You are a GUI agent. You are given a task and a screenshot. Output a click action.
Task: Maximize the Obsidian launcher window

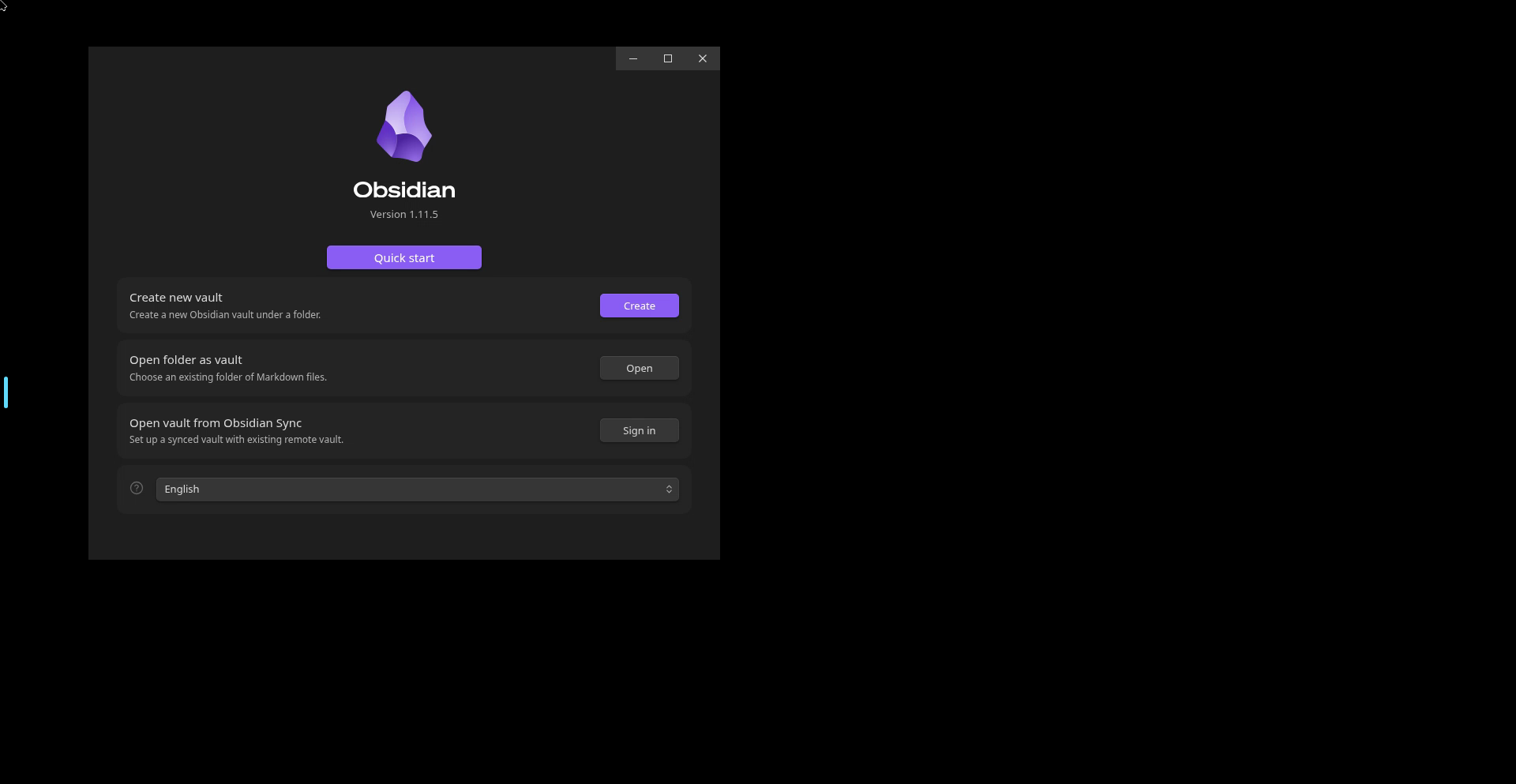668,58
